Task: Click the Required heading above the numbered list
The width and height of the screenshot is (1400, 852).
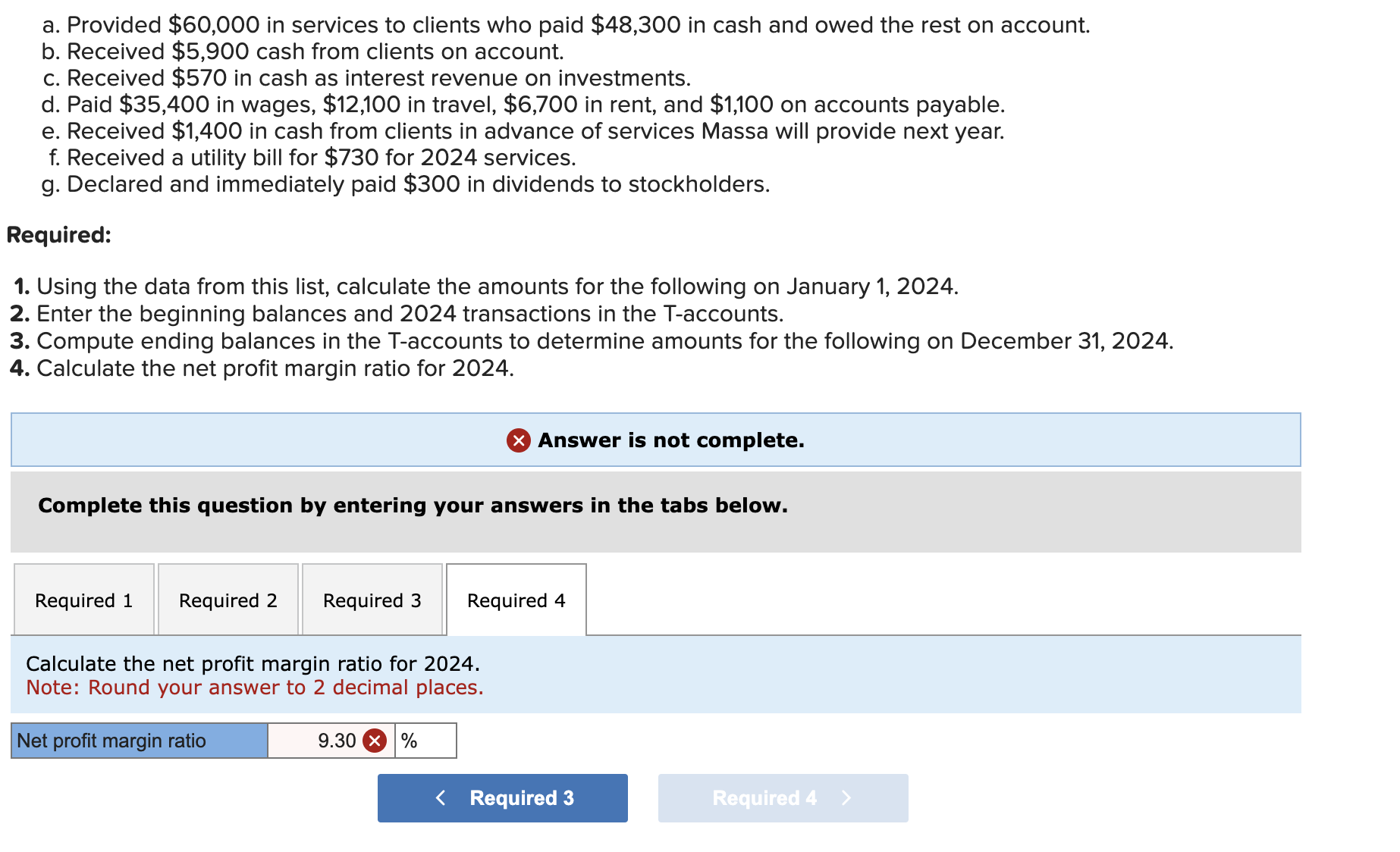Action: [57, 235]
